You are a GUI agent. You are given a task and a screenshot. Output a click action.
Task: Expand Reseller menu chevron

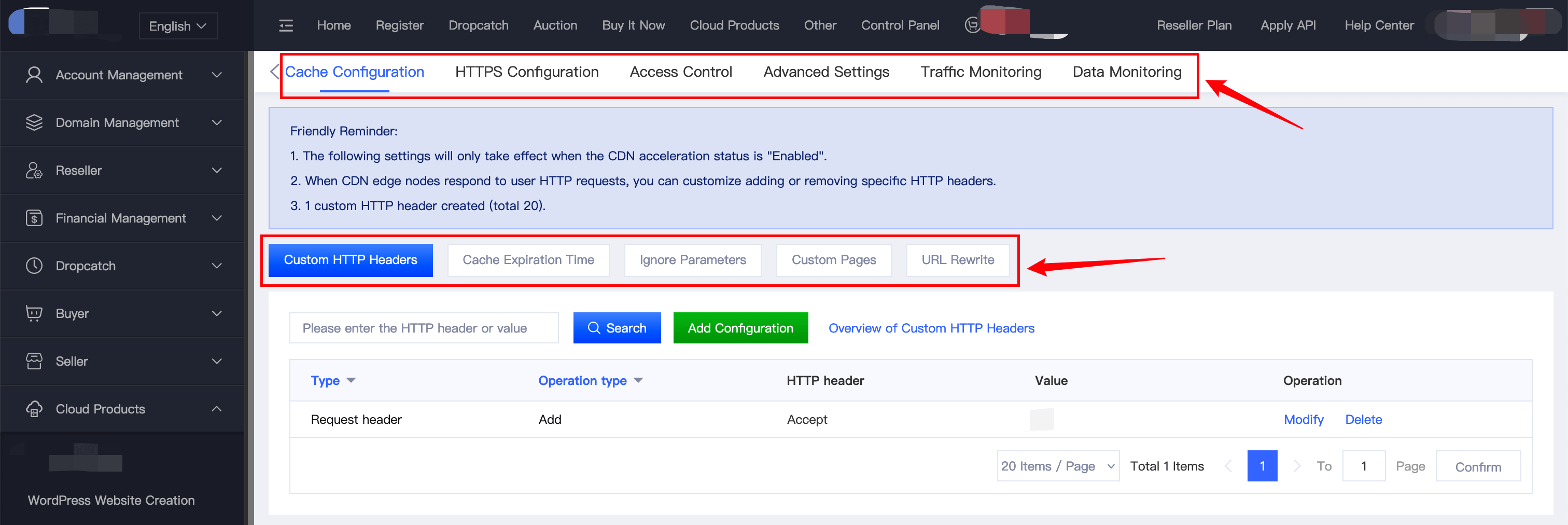pos(217,171)
